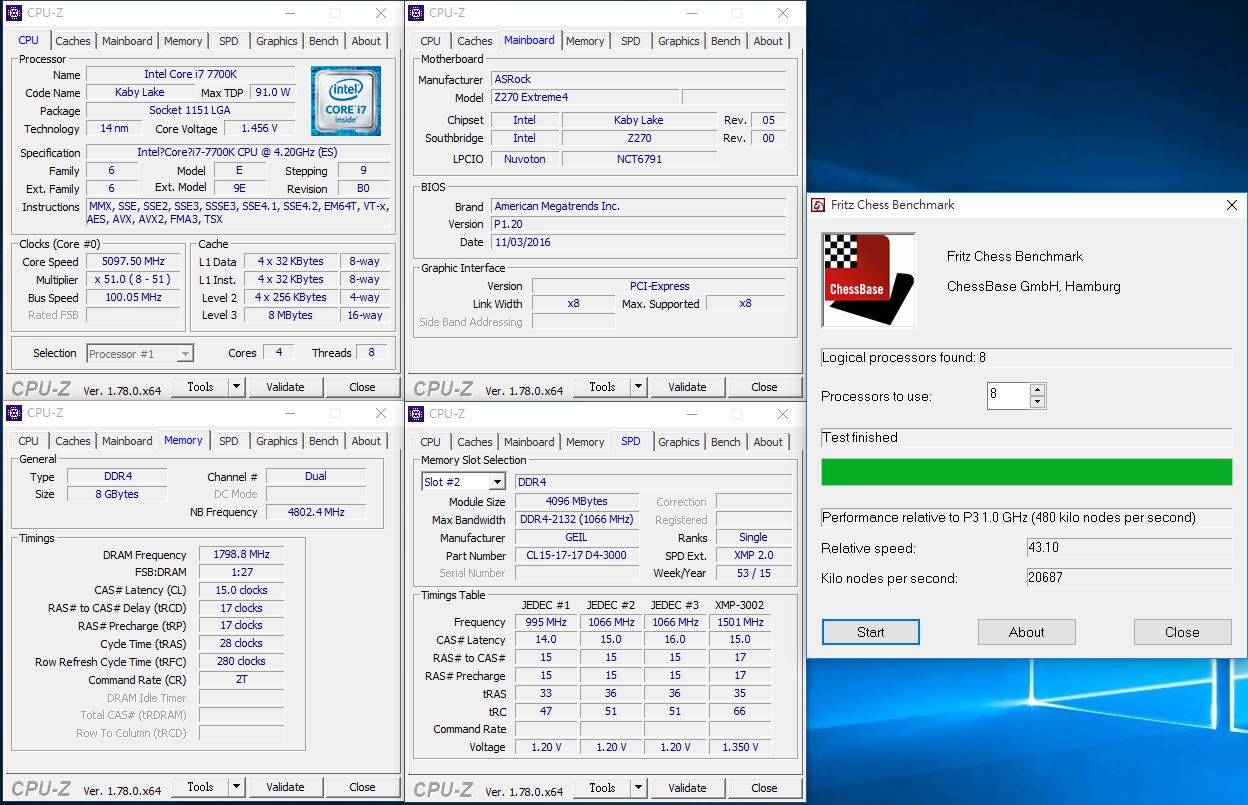Screen dimensions: 1248x805
Task: Start the Fritz Chess Benchmark test
Action: [870, 632]
